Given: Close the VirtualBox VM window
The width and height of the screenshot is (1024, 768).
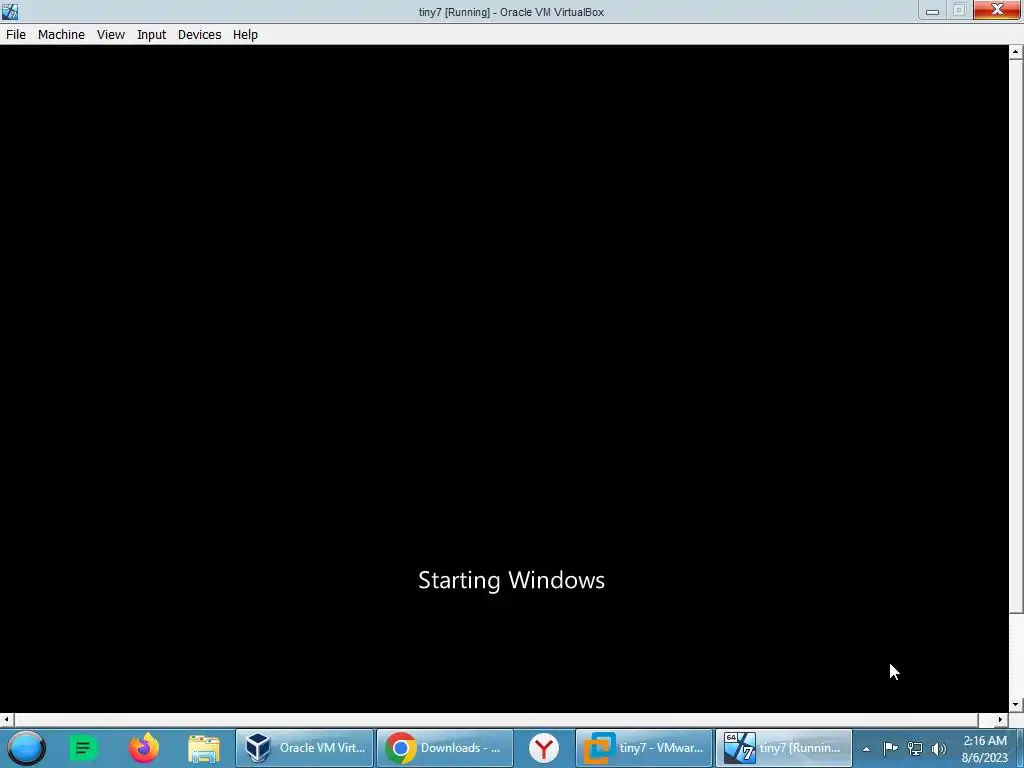Looking at the screenshot, I should tap(997, 10).
